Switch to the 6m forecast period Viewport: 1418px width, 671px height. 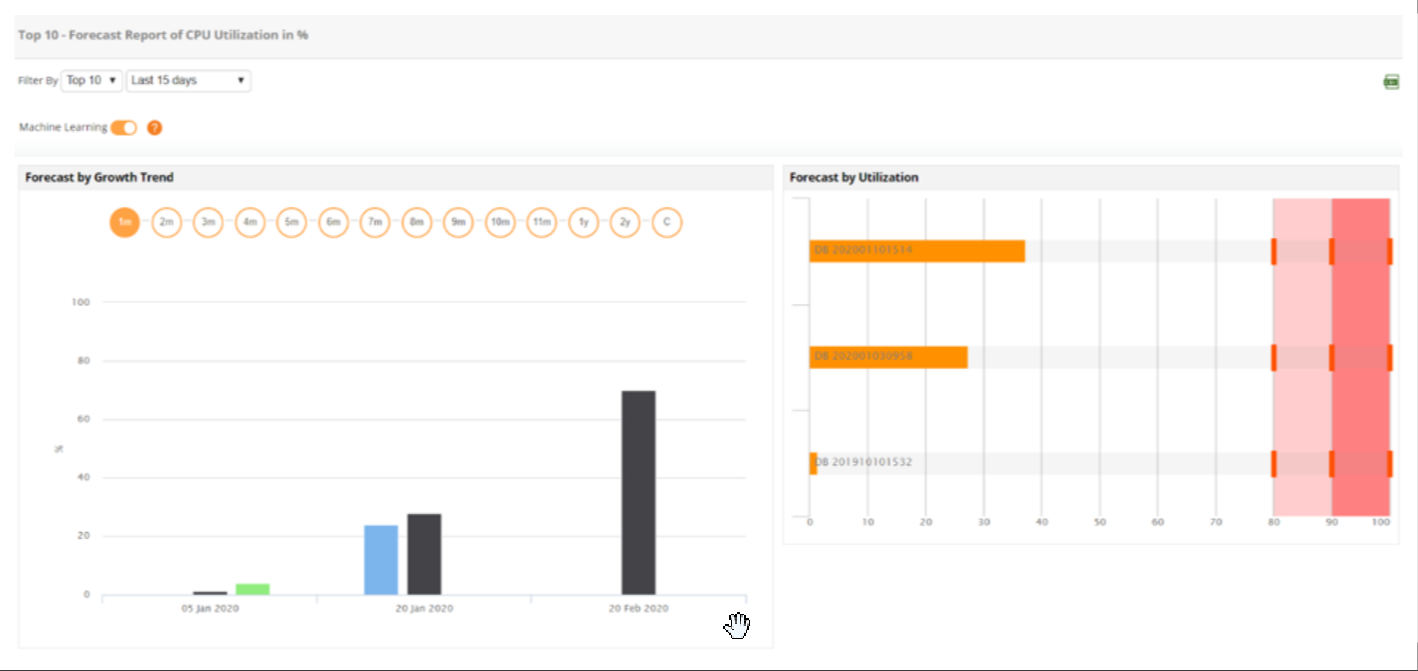click(x=333, y=222)
